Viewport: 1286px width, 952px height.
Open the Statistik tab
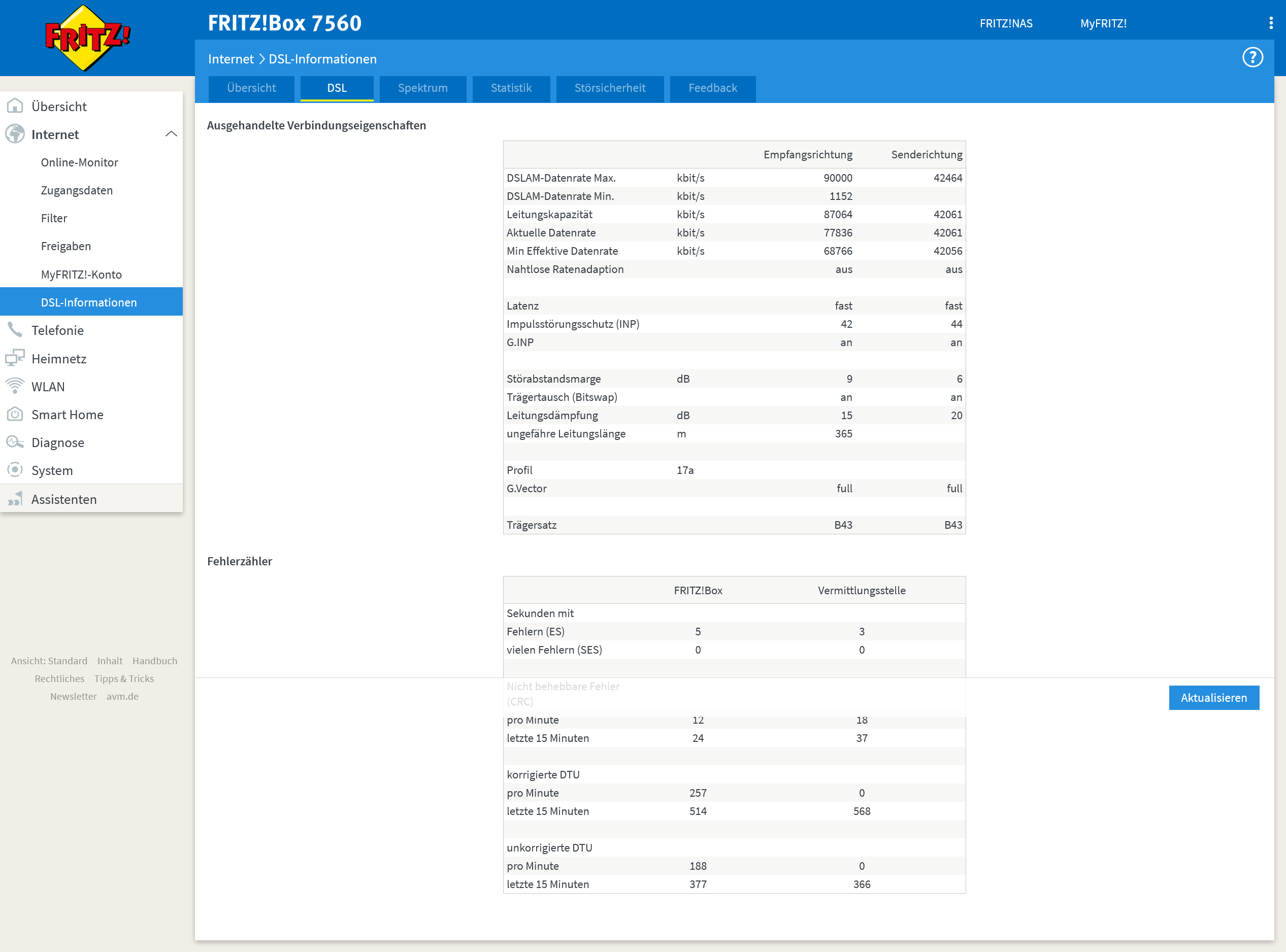[x=511, y=88]
